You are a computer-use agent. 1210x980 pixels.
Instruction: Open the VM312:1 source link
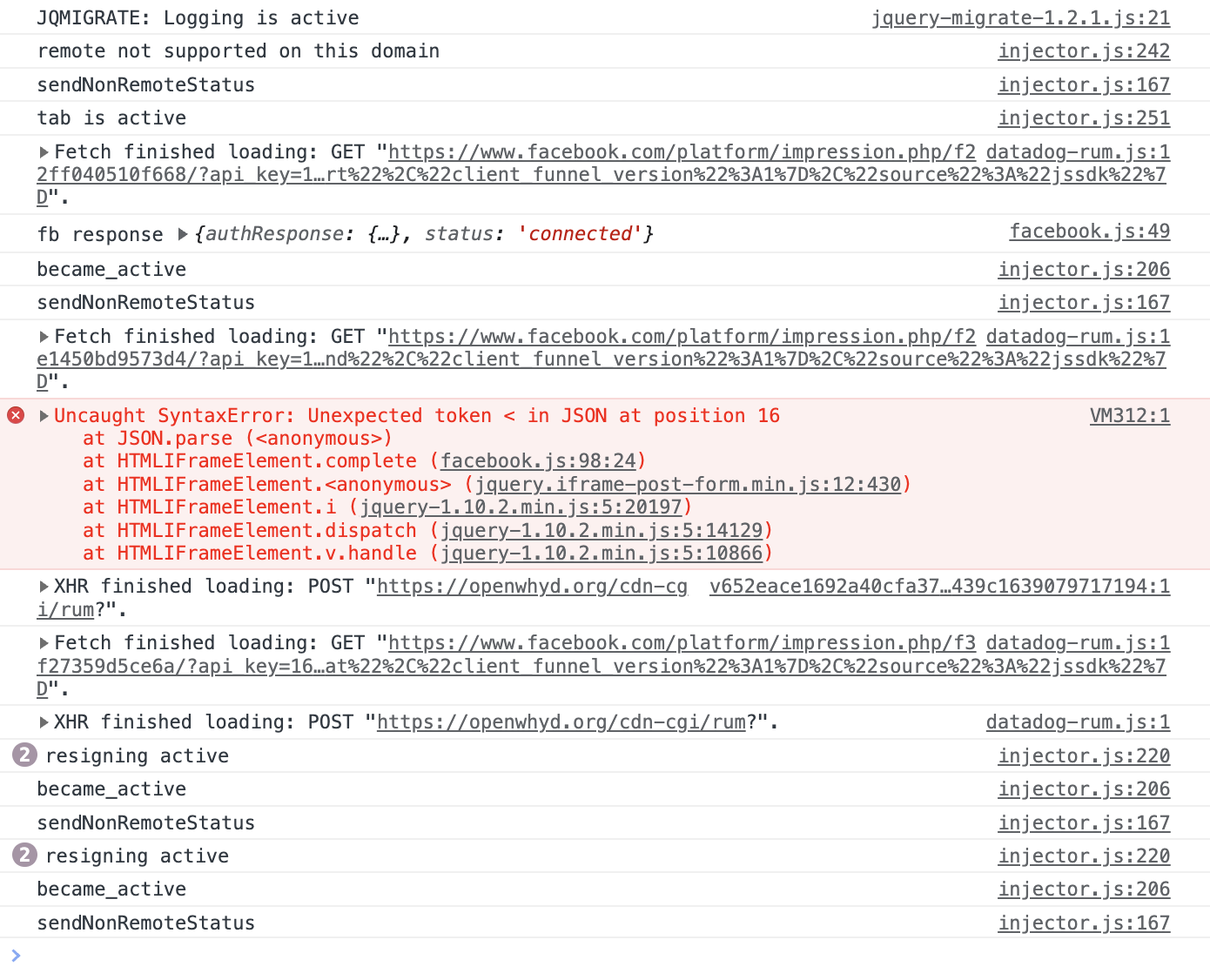(1130, 415)
